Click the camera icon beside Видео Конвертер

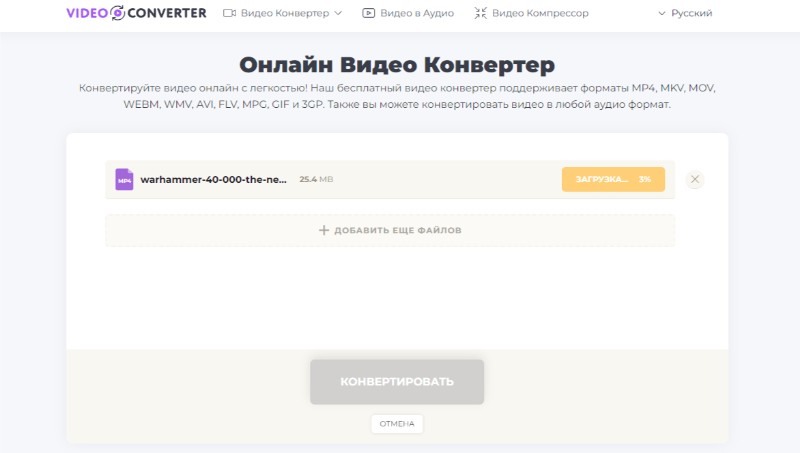click(x=229, y=13)
